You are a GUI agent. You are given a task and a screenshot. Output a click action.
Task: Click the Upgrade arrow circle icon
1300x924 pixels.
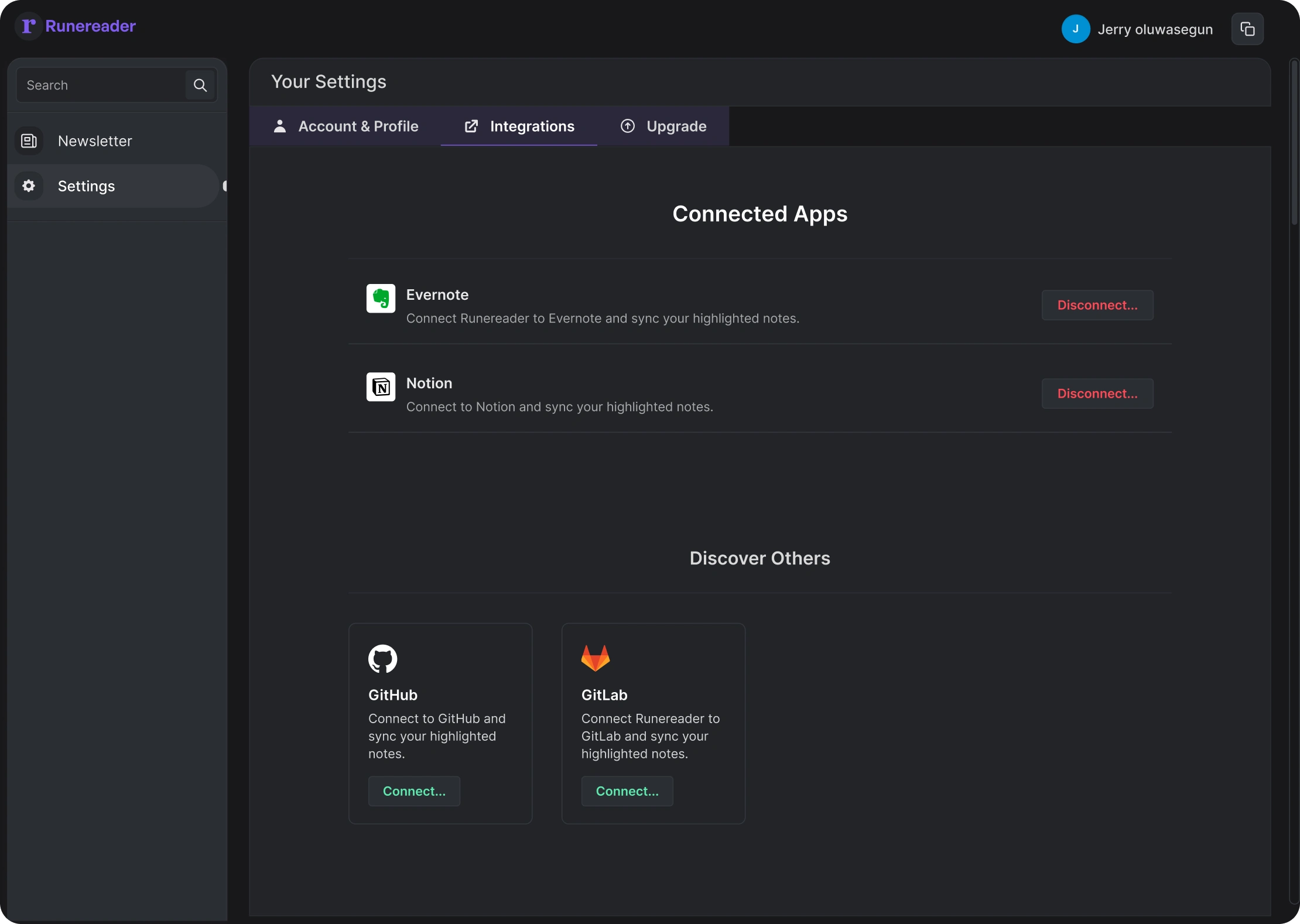[x=628, y=126]
